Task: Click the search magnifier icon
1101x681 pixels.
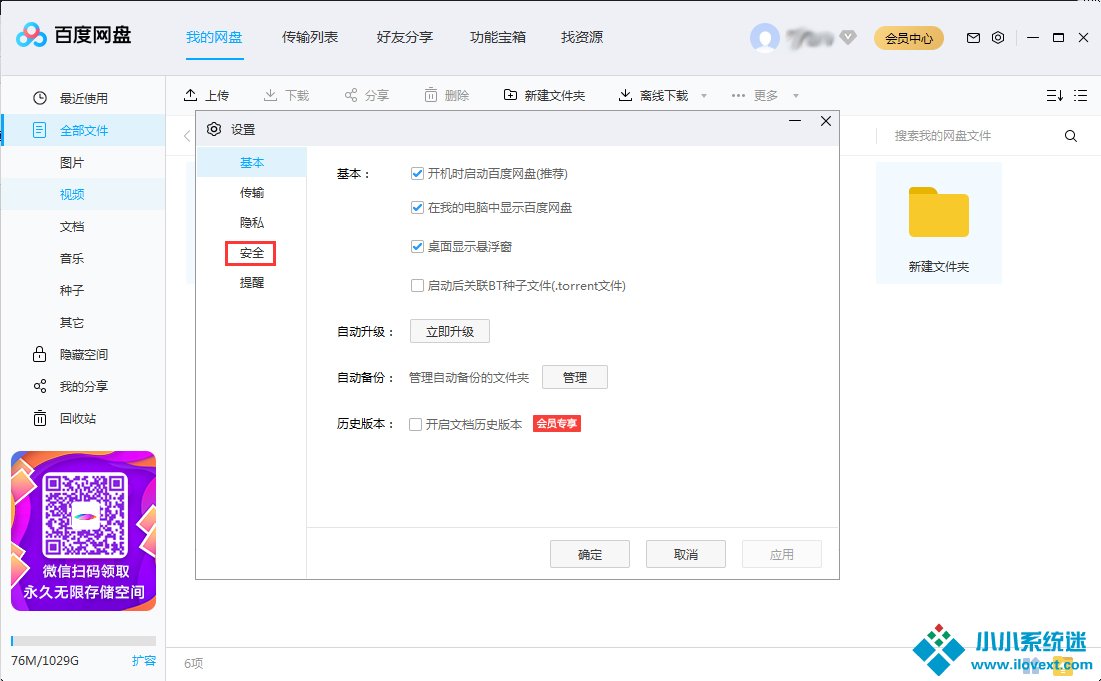Action: click(x=1071, y=135)
